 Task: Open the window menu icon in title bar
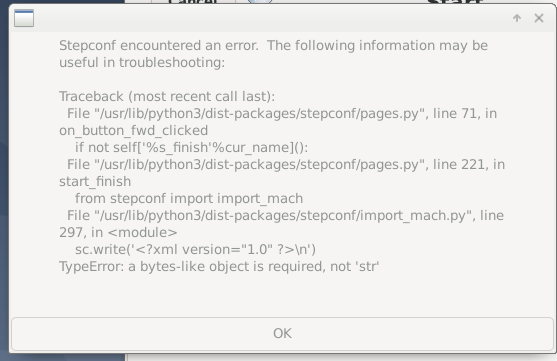[x=24, y=18]
